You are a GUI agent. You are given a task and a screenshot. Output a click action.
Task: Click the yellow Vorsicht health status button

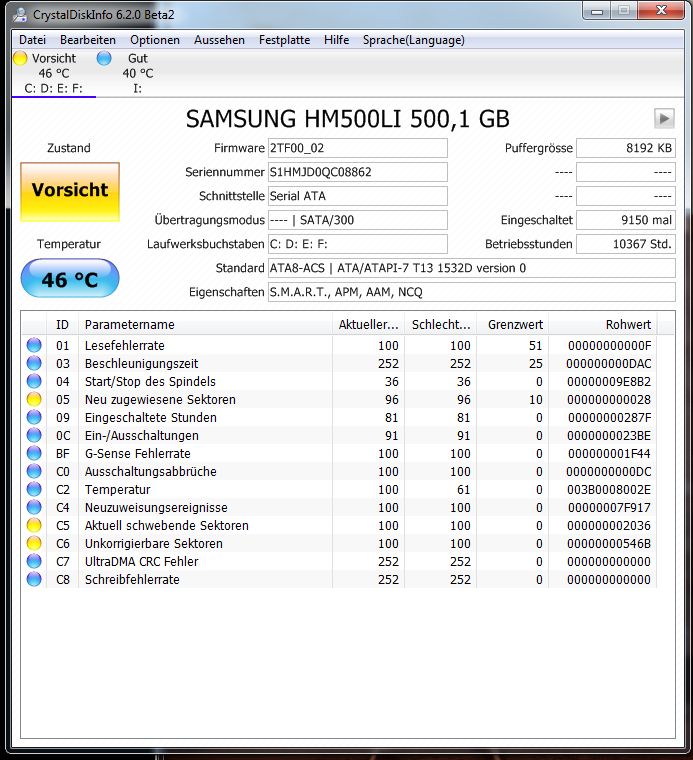pos(70,192)
